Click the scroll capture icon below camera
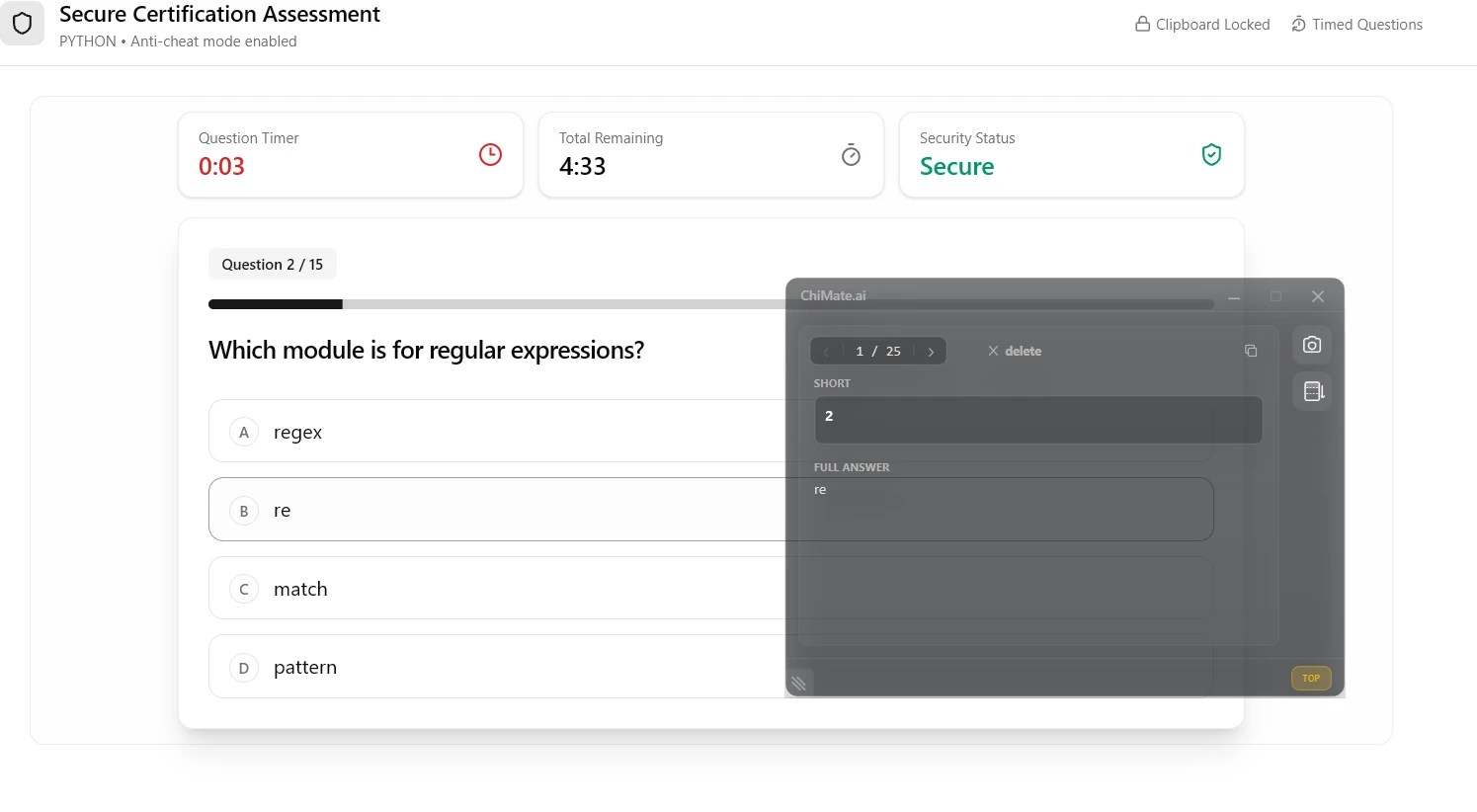Image resolution: width=1477 pixels, height=812 pixels. pos(1312,391)
